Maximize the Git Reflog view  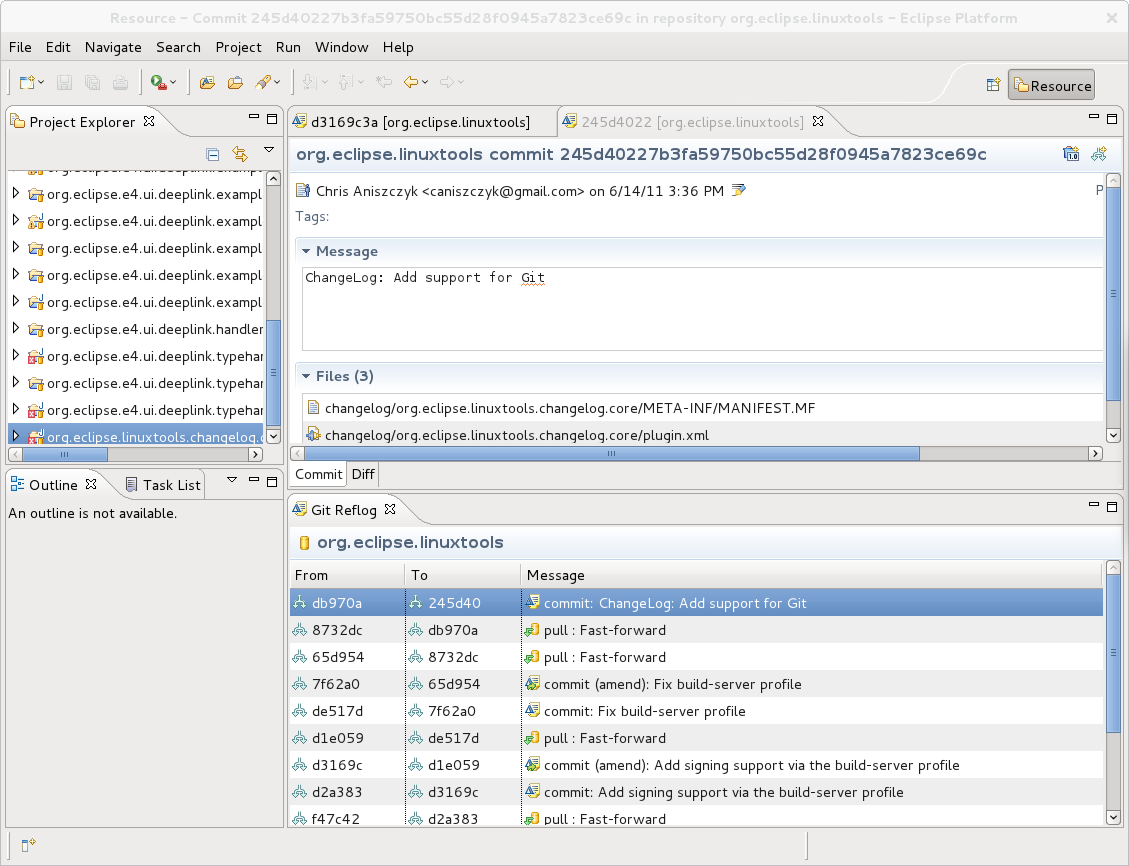[1112, 507]
